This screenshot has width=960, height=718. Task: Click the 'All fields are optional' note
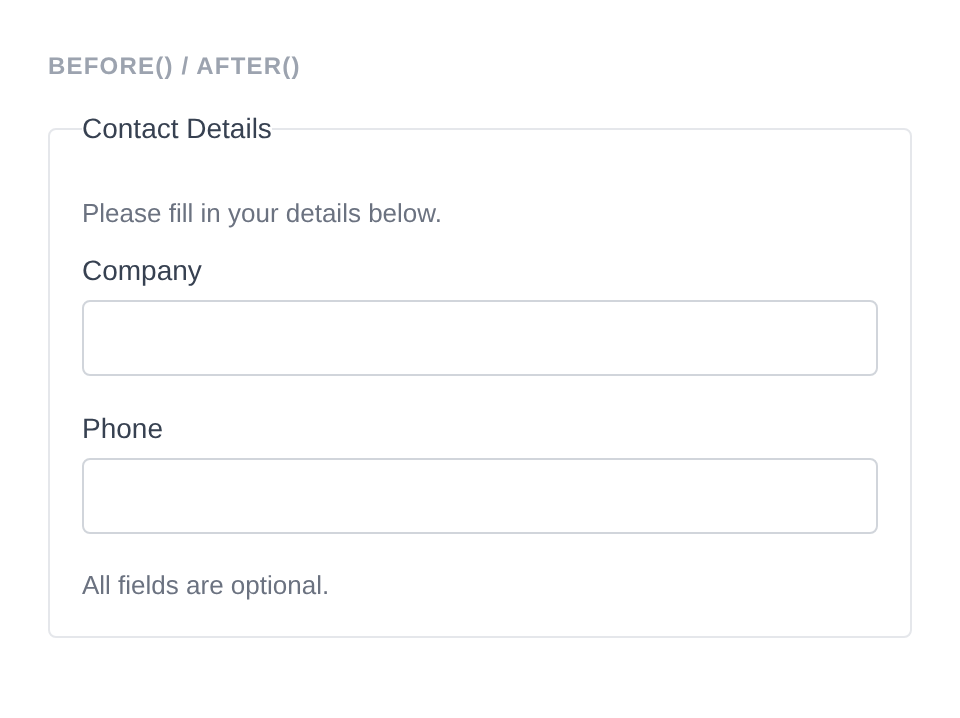click(205, 585)
